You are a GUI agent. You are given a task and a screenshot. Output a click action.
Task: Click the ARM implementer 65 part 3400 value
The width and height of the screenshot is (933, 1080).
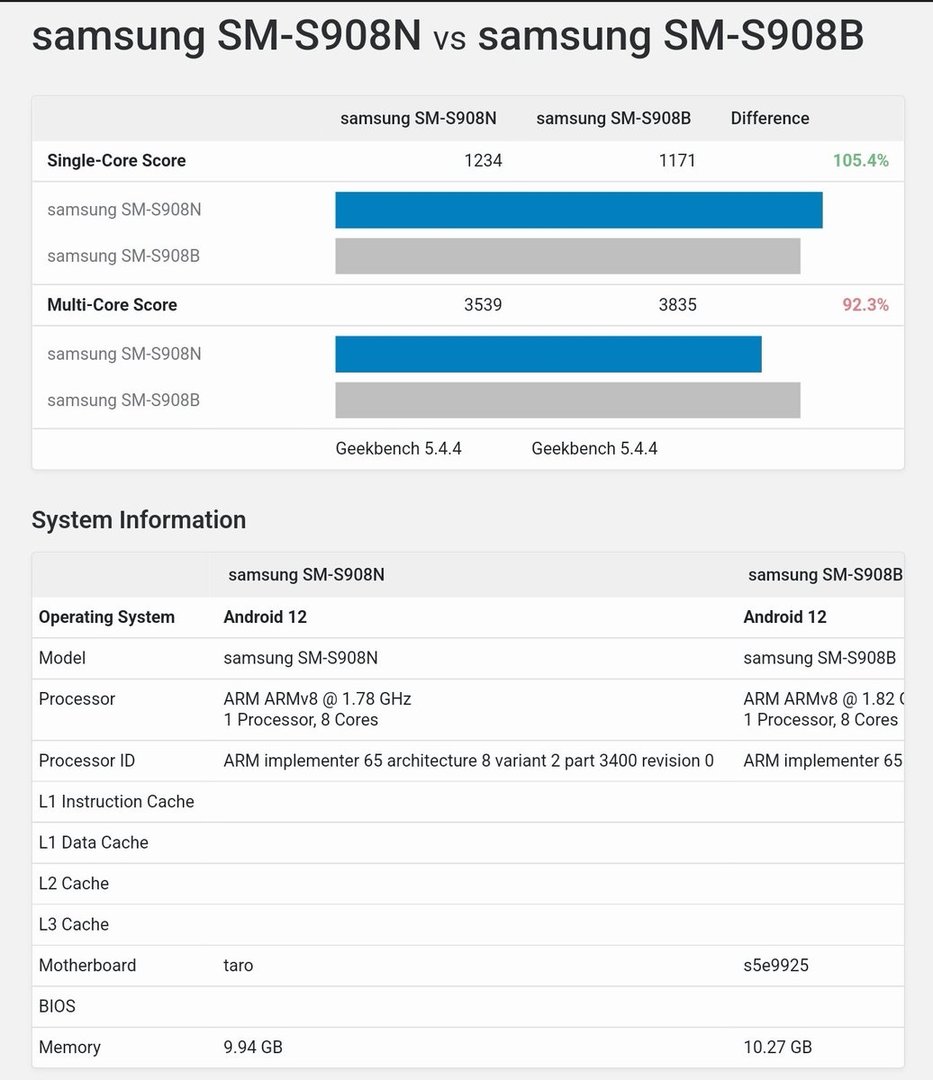point(468,760)
